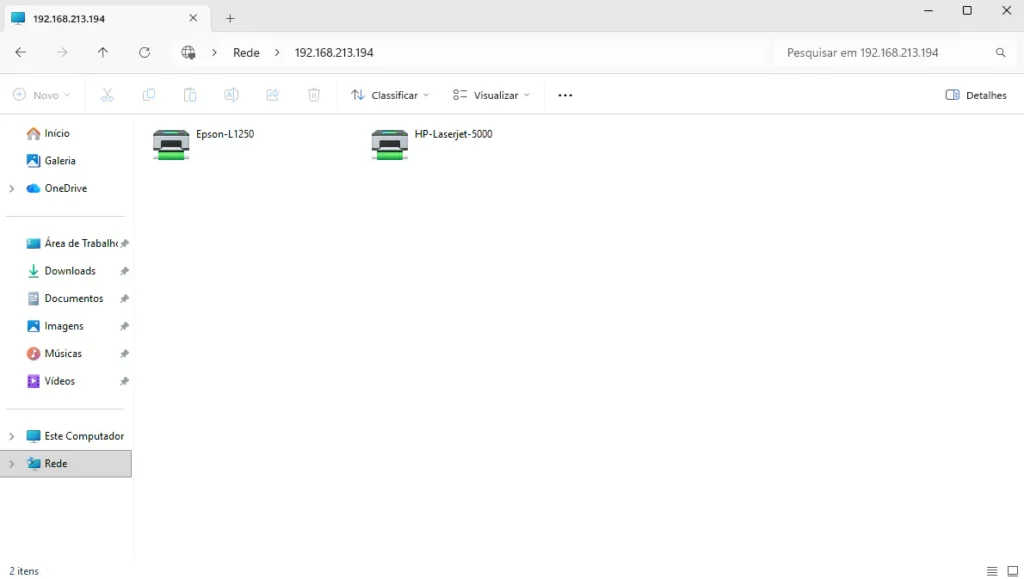Screen dimensions: 1024x579
Task: Maximize the File Explorer window
Action: click(x=967, y=10)
